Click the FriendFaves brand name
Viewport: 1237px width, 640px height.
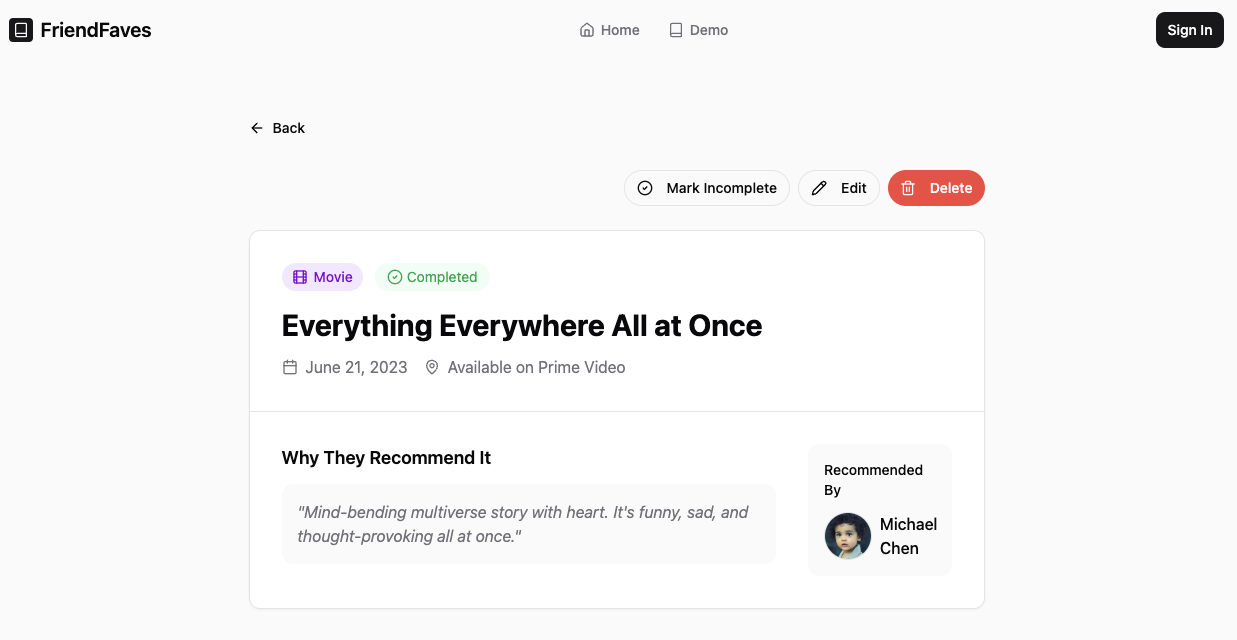tap(96, 30)
